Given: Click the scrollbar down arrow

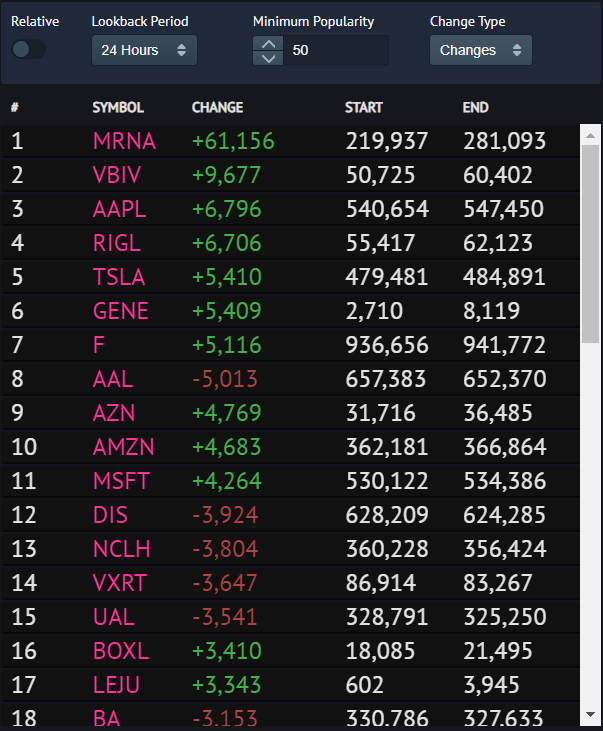Looking at the screenshot, I should (x=590, y=715).
